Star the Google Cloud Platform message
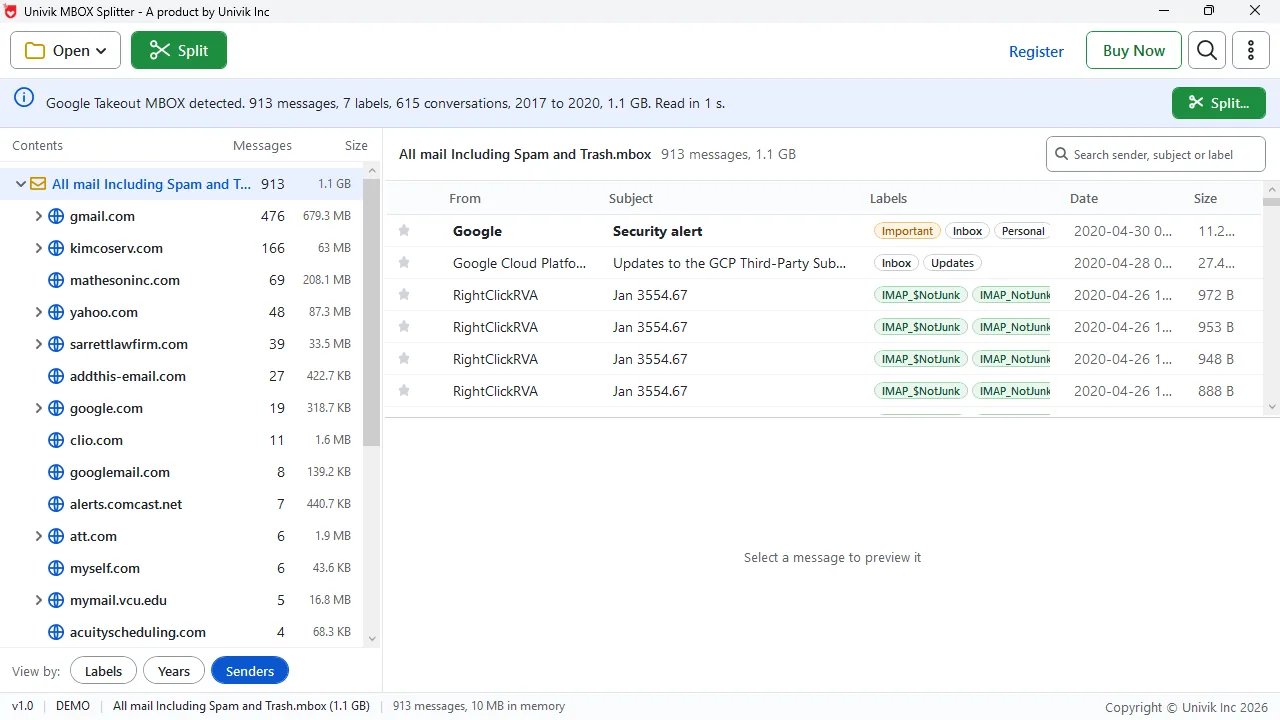The image size is (1280, 720). coord(404,263)
